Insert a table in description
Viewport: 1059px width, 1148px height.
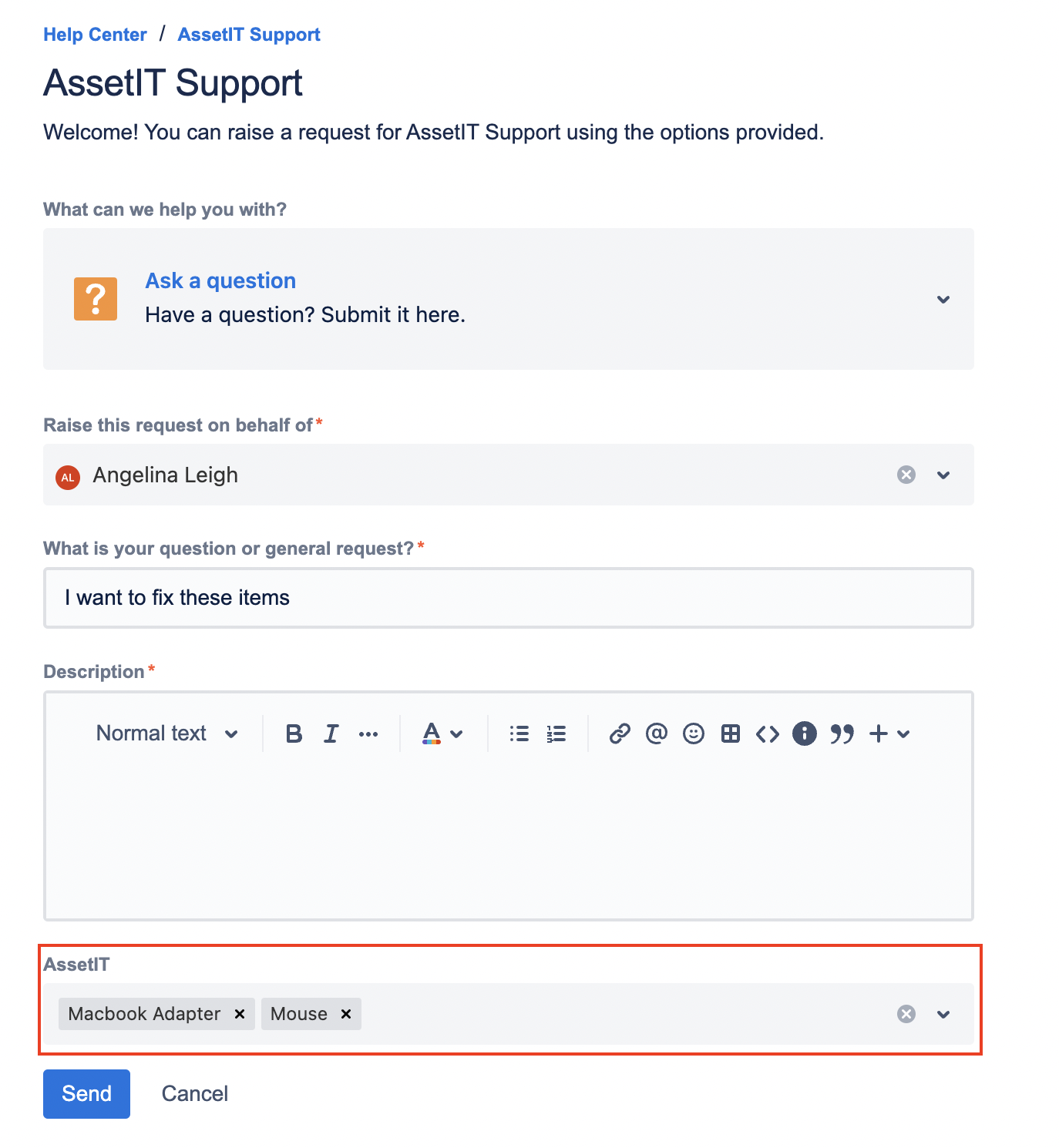tap(731, 733)
